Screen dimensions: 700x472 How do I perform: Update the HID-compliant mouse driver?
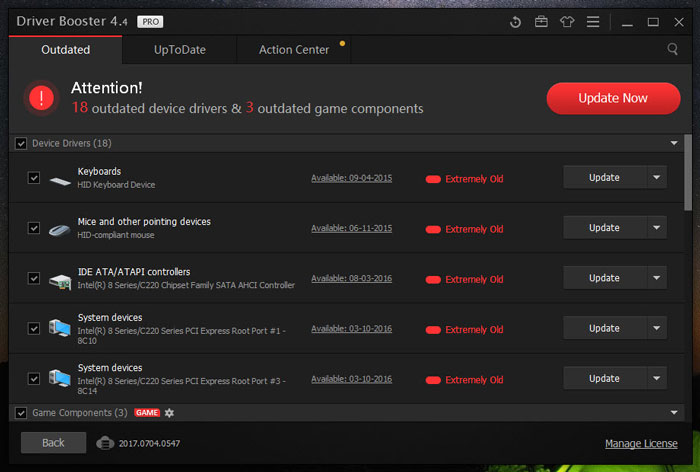pos(604,228)
